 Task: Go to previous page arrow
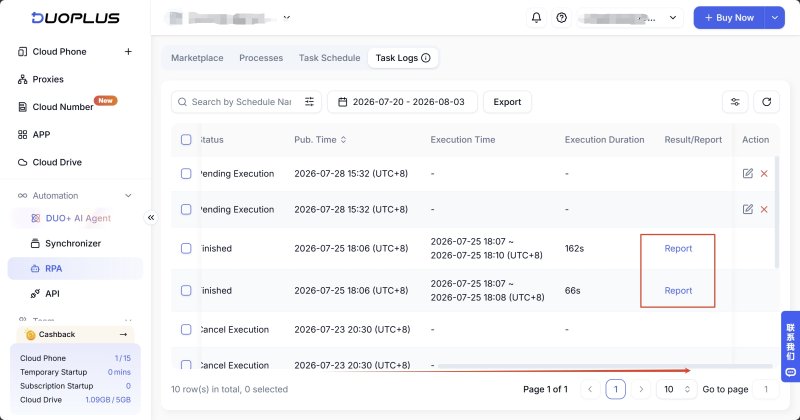tap(590, 389)
